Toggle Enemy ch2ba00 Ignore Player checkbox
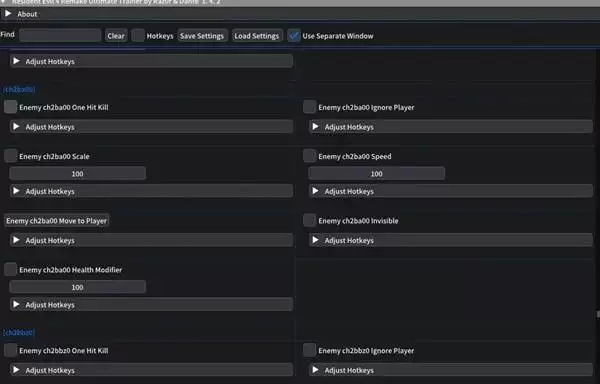Image resolution: width=600 pixels, height=384 pixels. pos(310,107)
